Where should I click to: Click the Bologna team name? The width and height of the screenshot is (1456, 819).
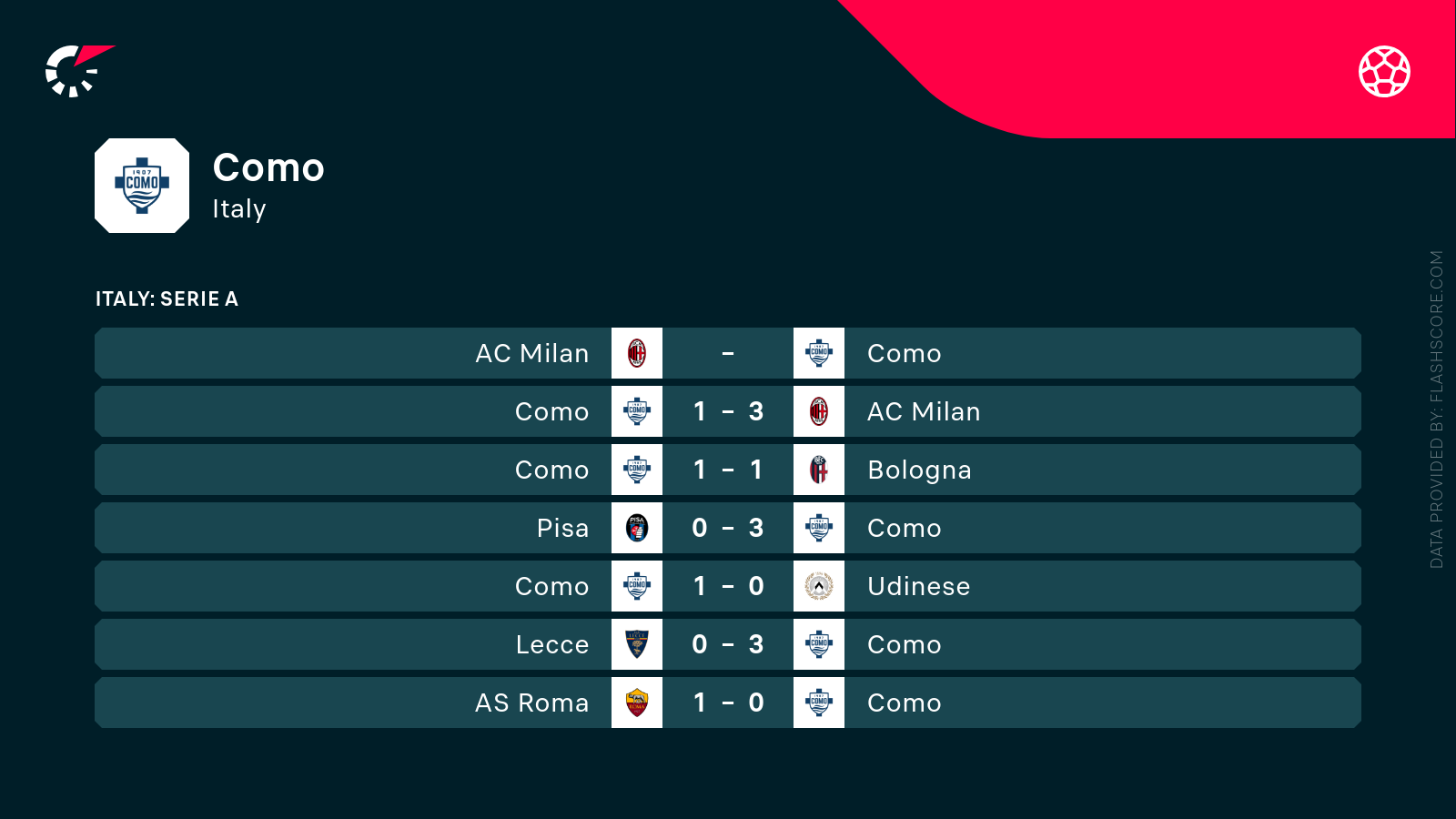coord(919,470)
